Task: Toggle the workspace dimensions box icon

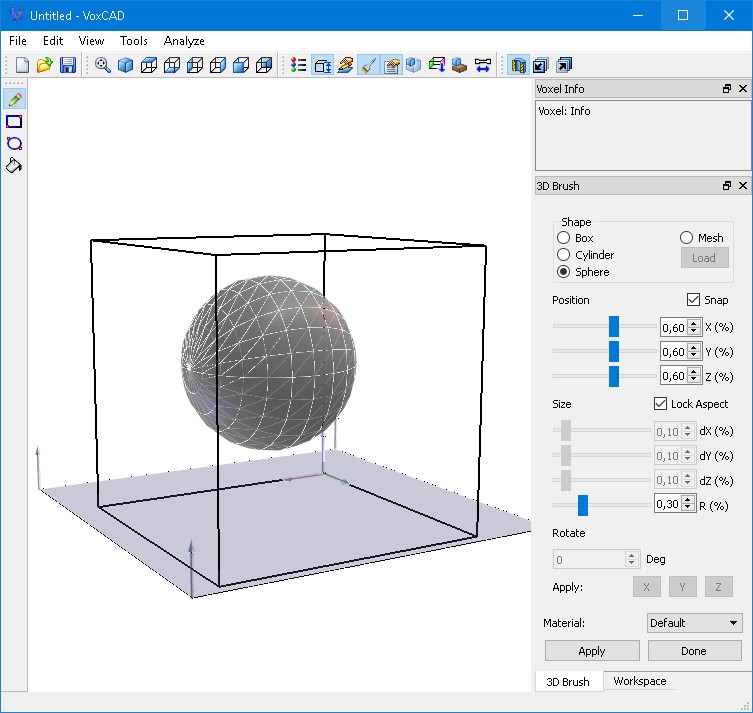Action: tap(322, 65)
